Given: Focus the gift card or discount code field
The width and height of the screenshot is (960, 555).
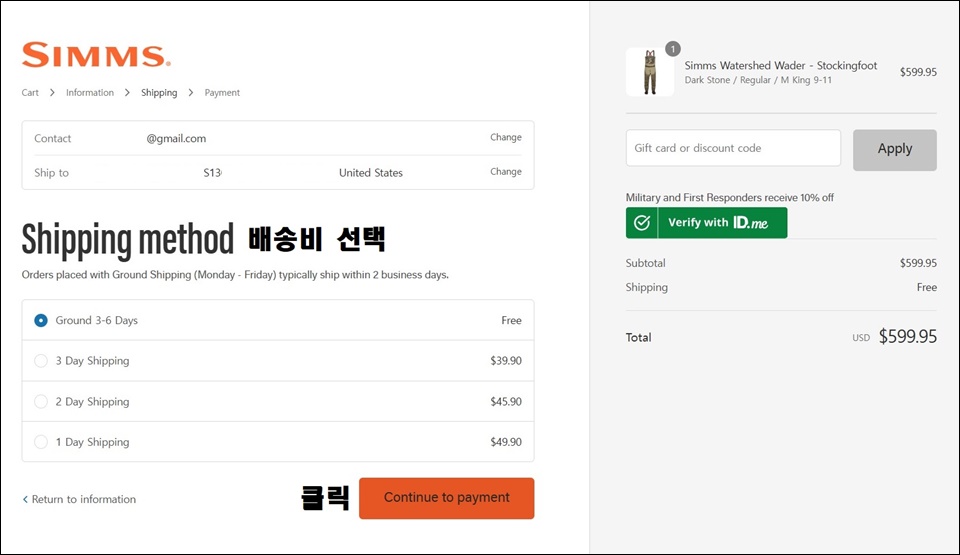Looking at the screenshot, I should coord(733,148).
